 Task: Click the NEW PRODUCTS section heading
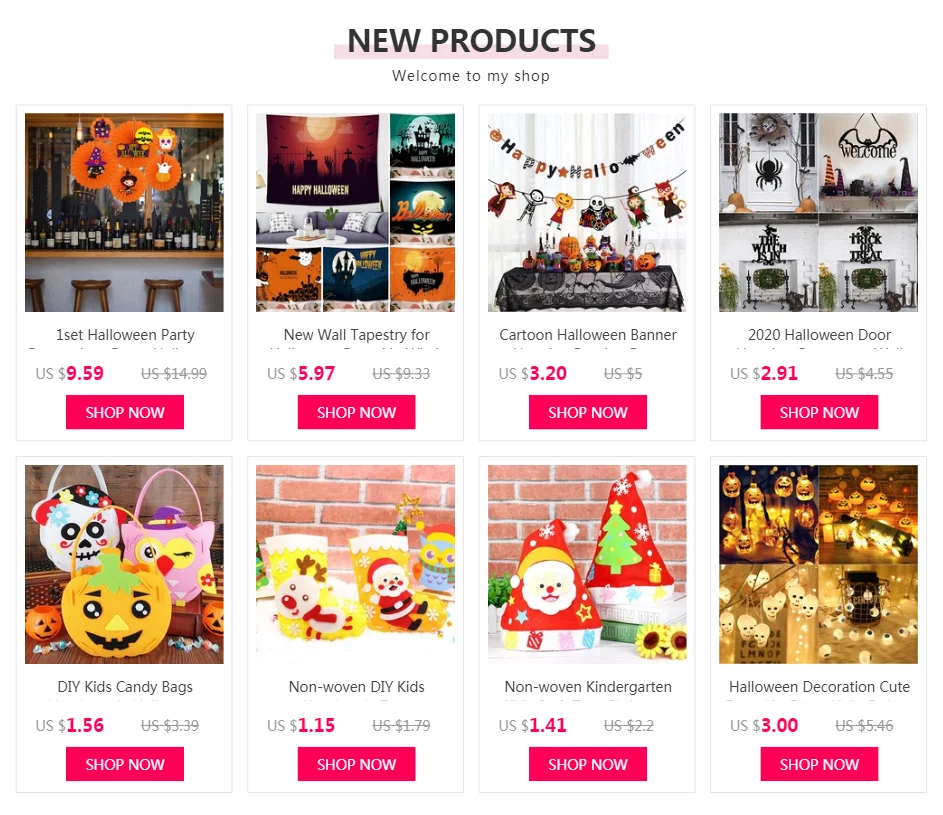(472, 41)
